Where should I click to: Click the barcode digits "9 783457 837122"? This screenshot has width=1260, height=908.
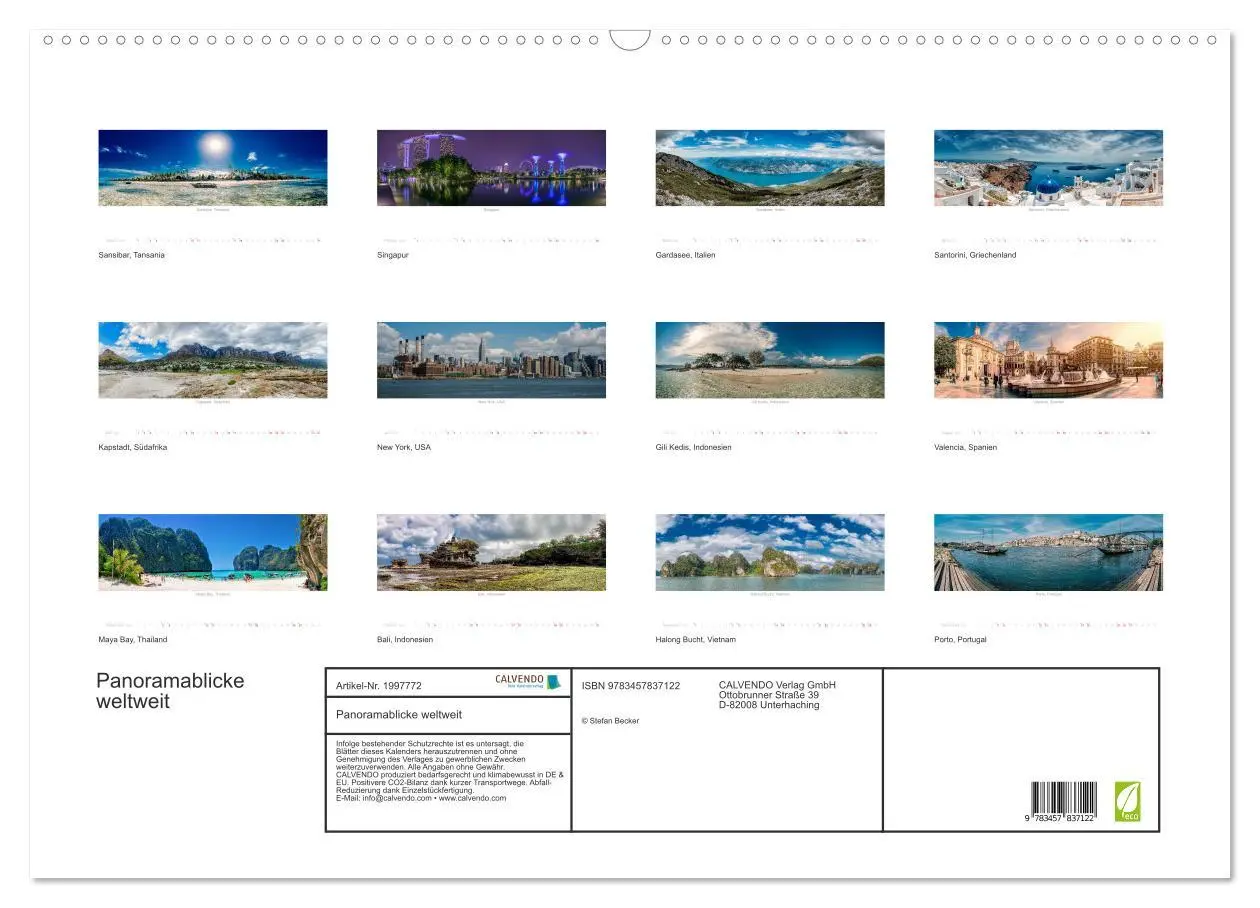pyautogui.click(x=1058, y=819)
